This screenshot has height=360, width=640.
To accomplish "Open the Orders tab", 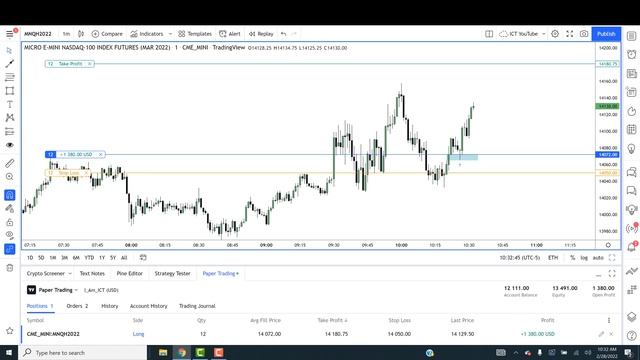I will pyautogui.click(x=77, y=306).
